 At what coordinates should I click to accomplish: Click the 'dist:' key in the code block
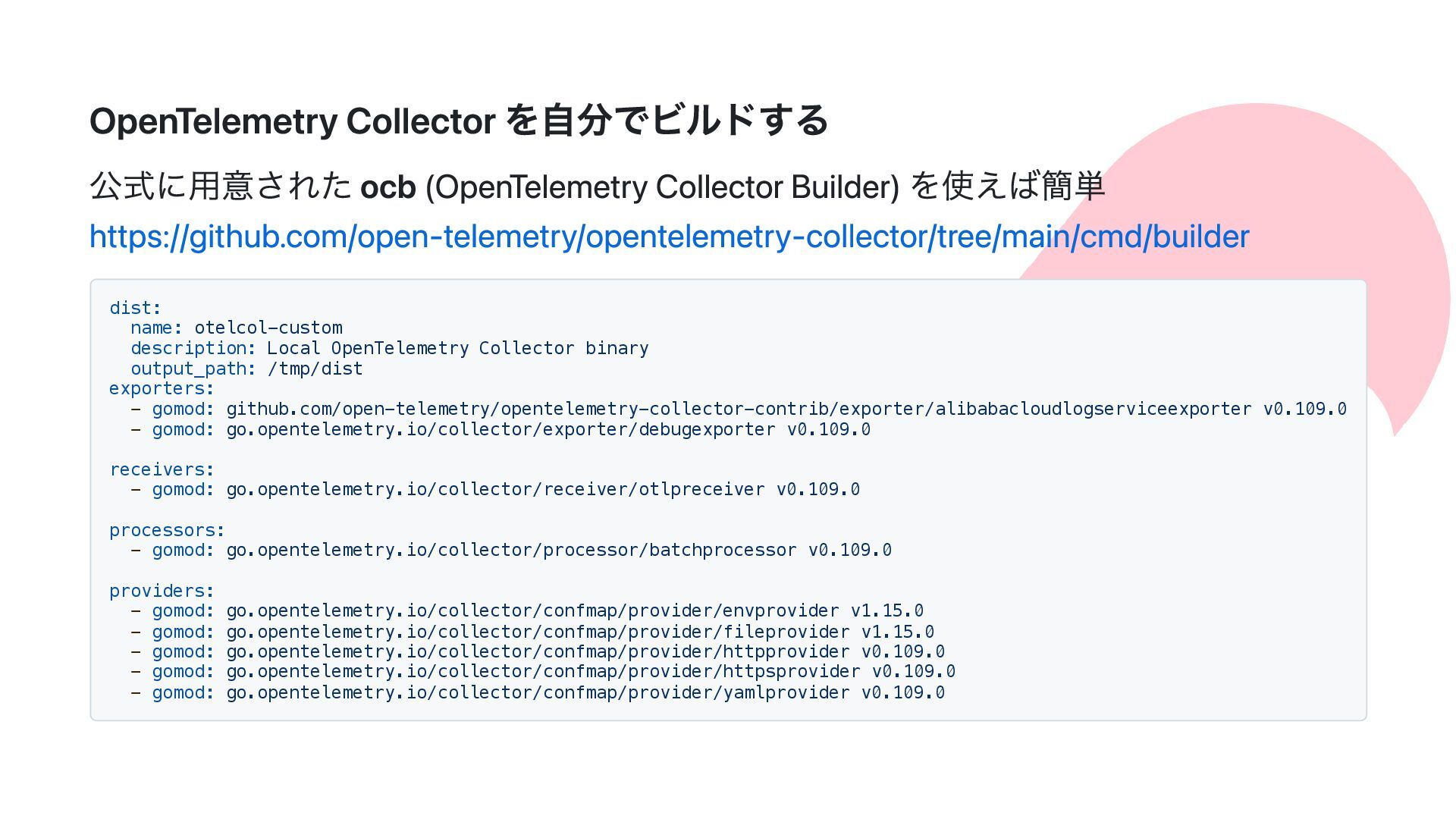135,308
